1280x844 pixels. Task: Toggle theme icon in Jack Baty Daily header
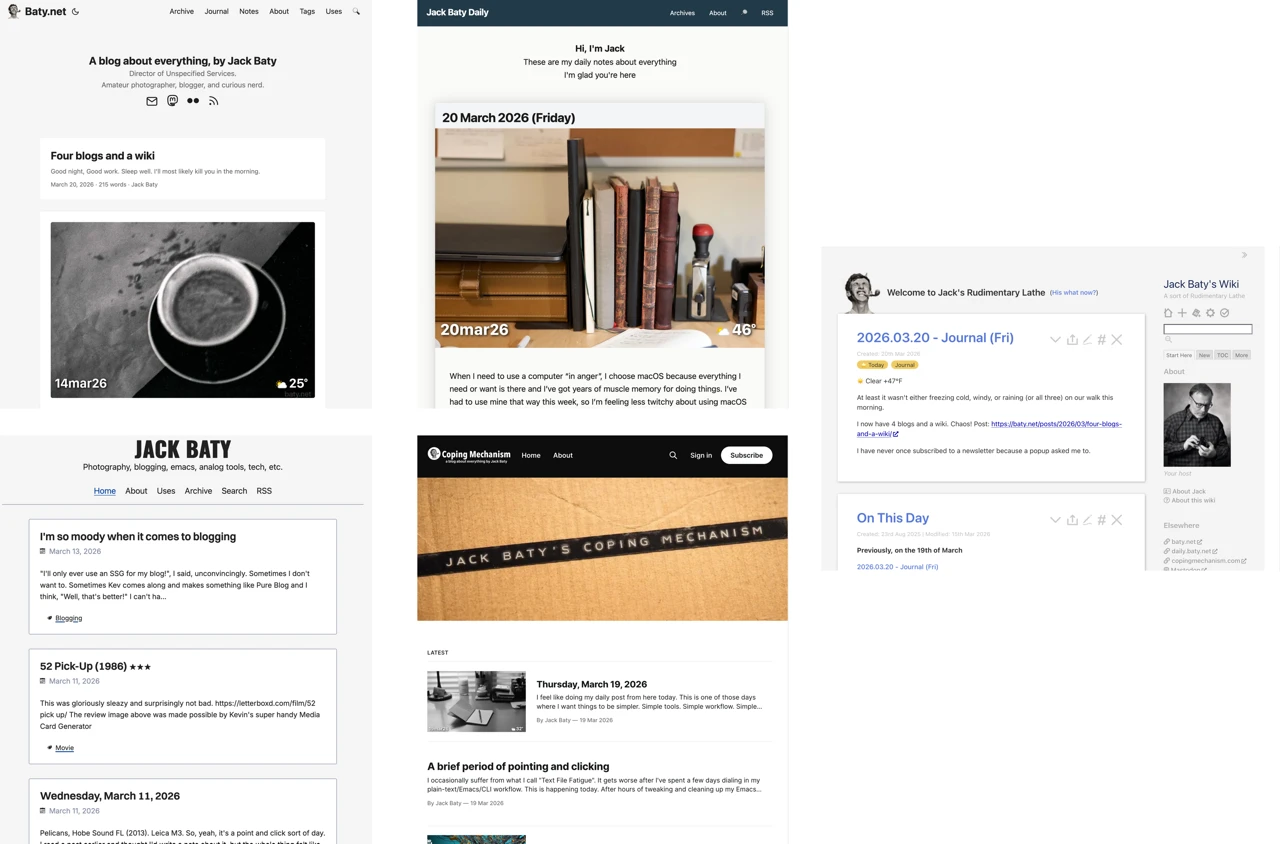(744, 13)
